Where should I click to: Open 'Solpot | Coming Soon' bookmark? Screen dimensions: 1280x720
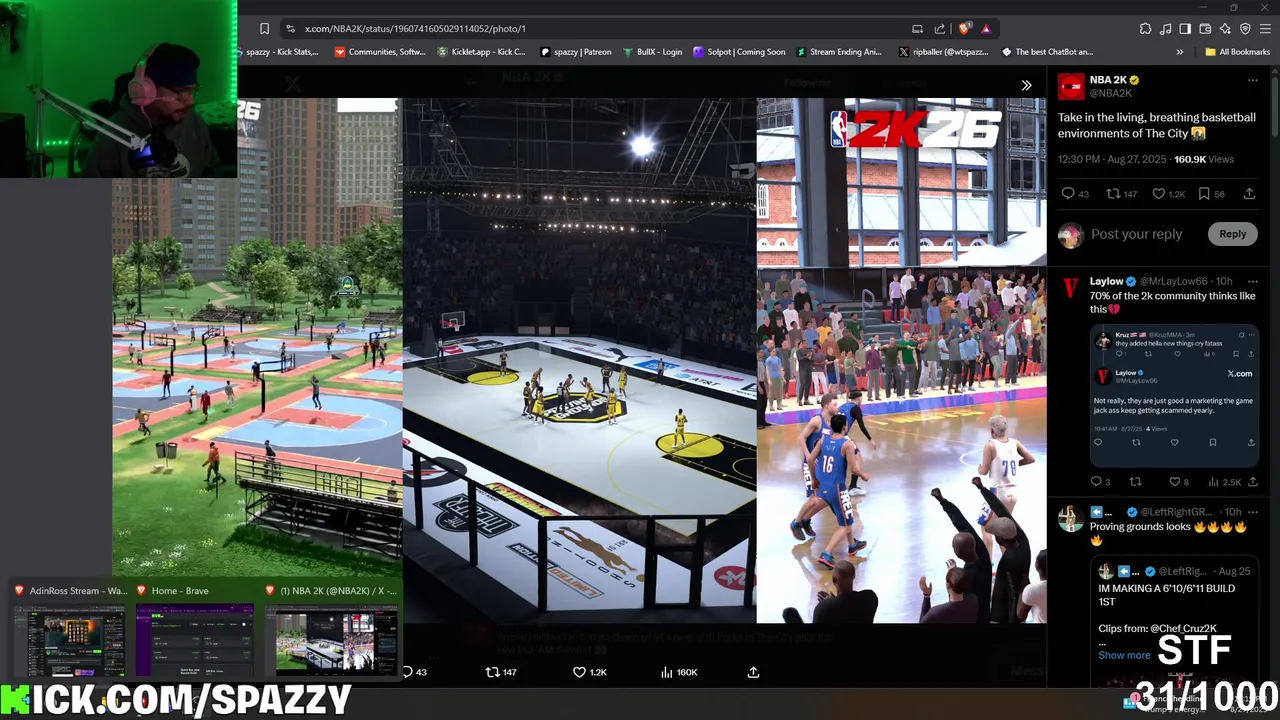[x=739, y=52]
